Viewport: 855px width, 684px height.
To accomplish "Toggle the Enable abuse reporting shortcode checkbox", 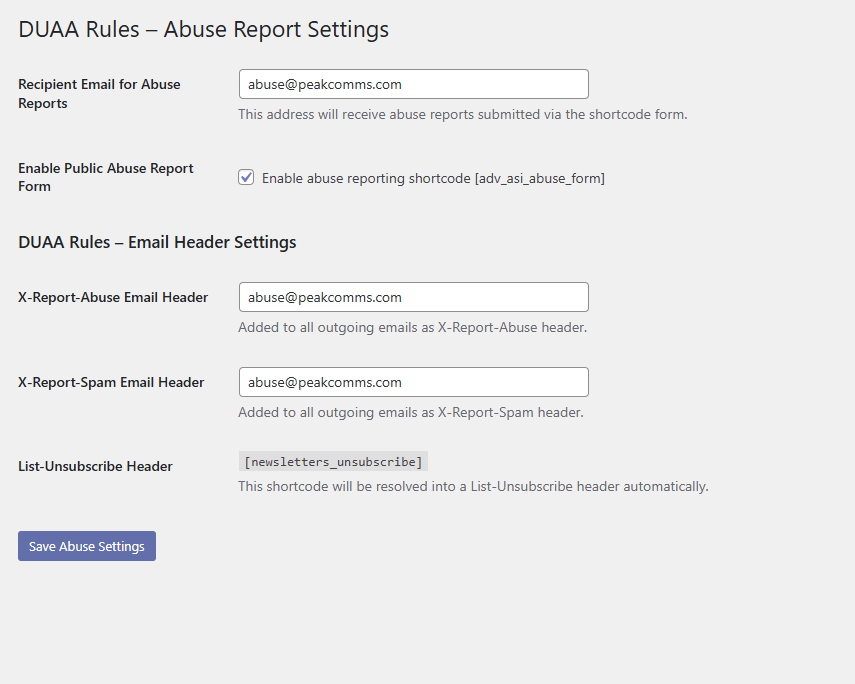I will coord(246,177).
